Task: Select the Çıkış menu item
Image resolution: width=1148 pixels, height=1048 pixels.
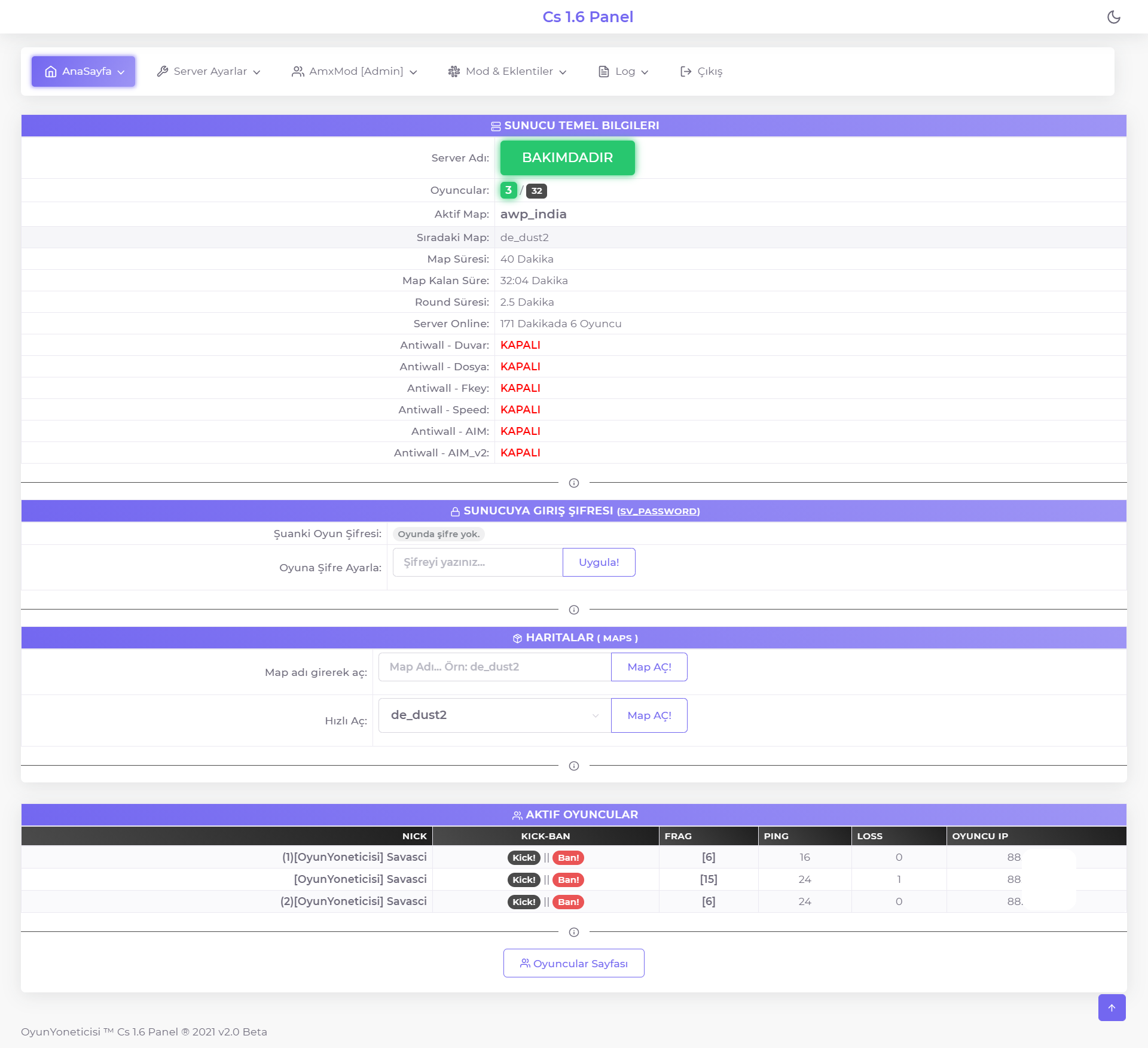Action: (701, 72)
